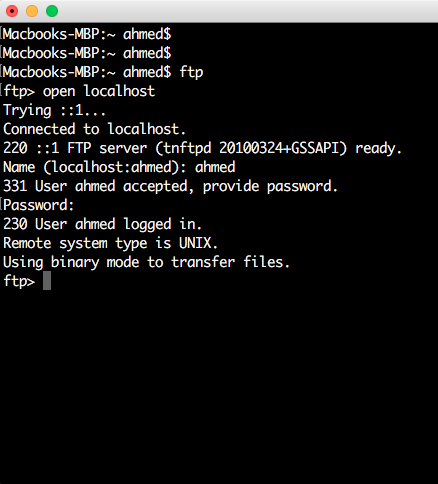Close the terminal window with red button

12,11
